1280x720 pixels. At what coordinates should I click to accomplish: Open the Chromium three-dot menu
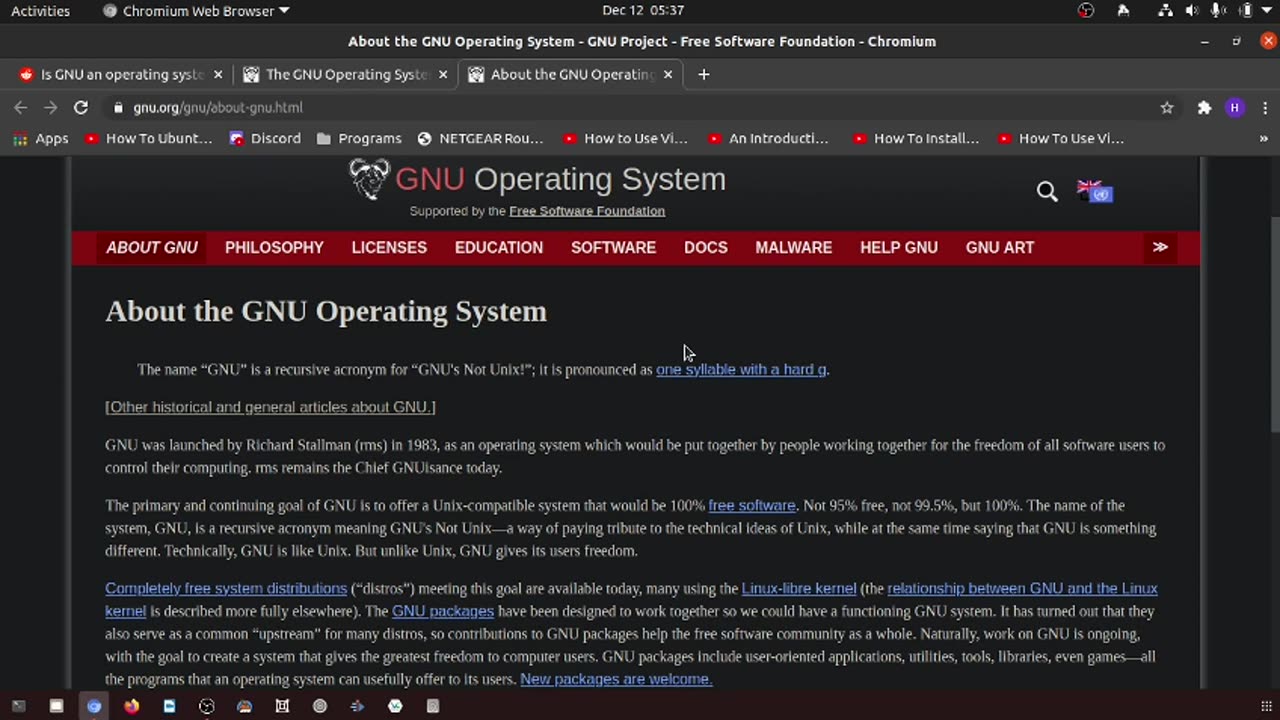point(1265,107)
